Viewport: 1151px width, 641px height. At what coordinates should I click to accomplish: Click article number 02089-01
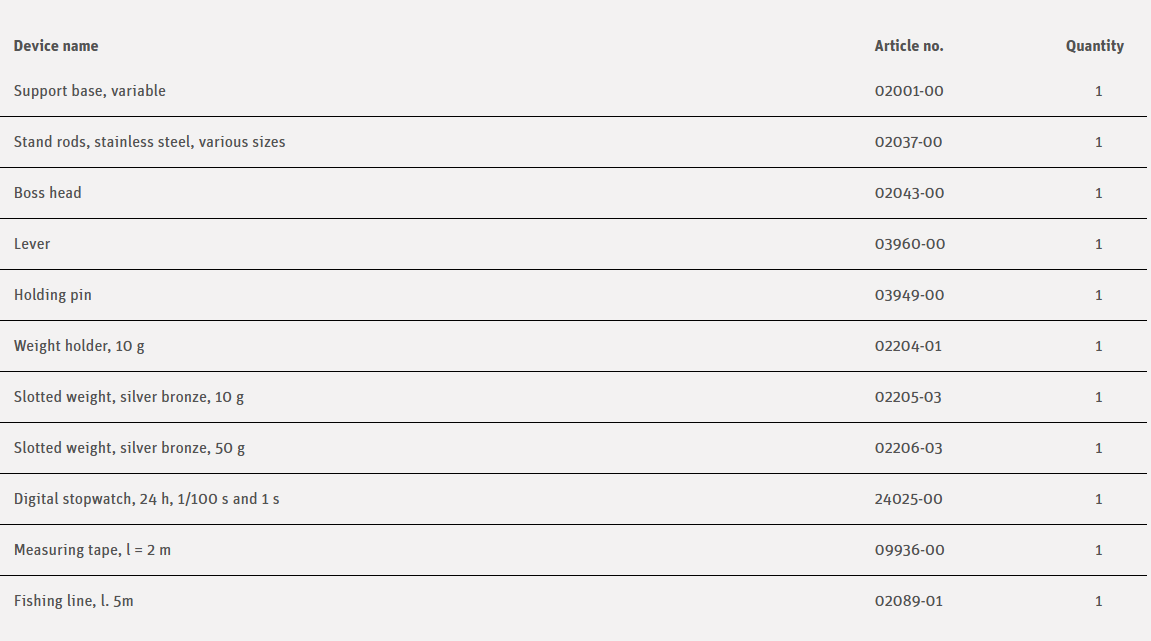coord(908,601)
